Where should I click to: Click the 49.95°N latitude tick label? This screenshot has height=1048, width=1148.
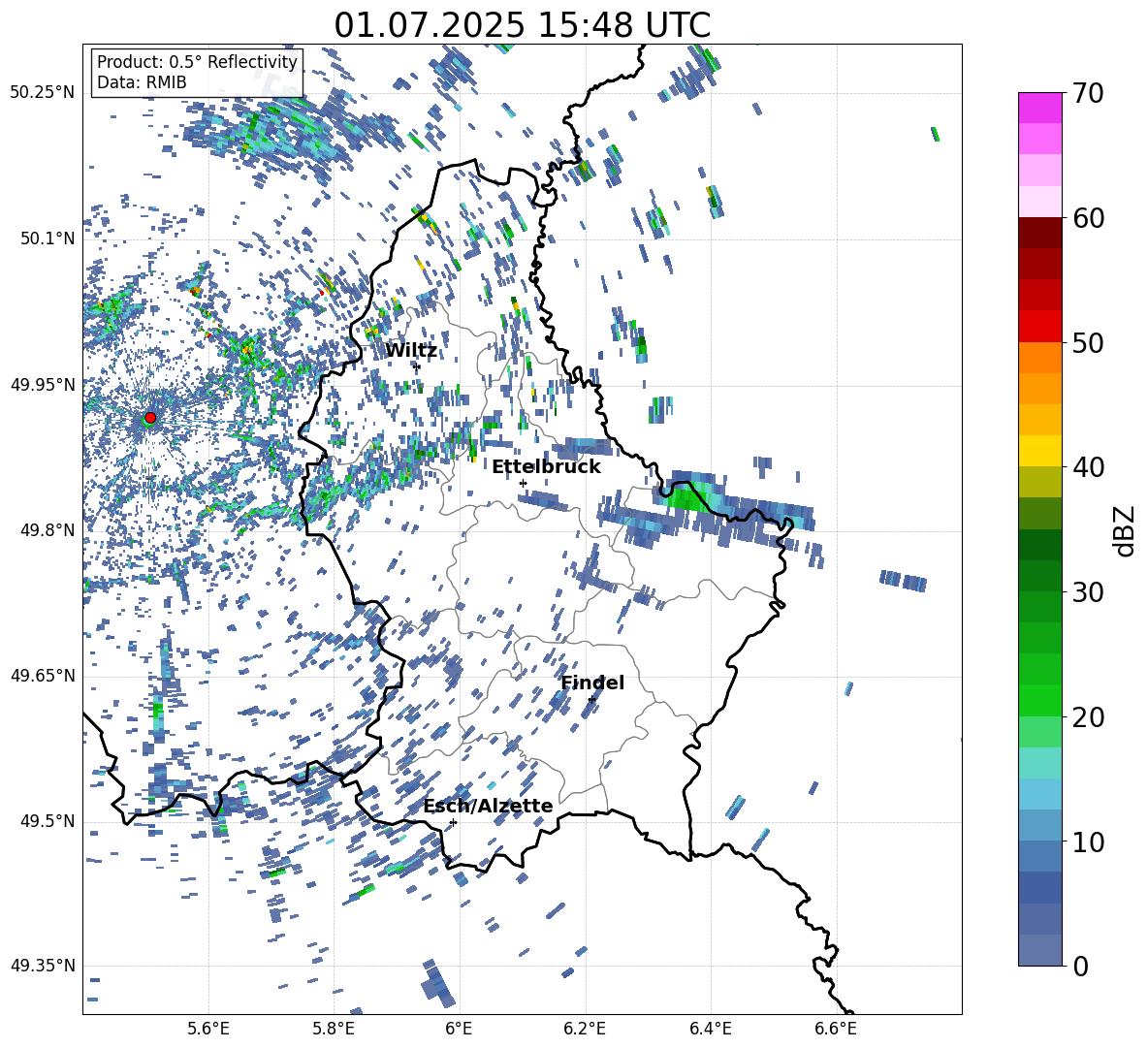43,385
